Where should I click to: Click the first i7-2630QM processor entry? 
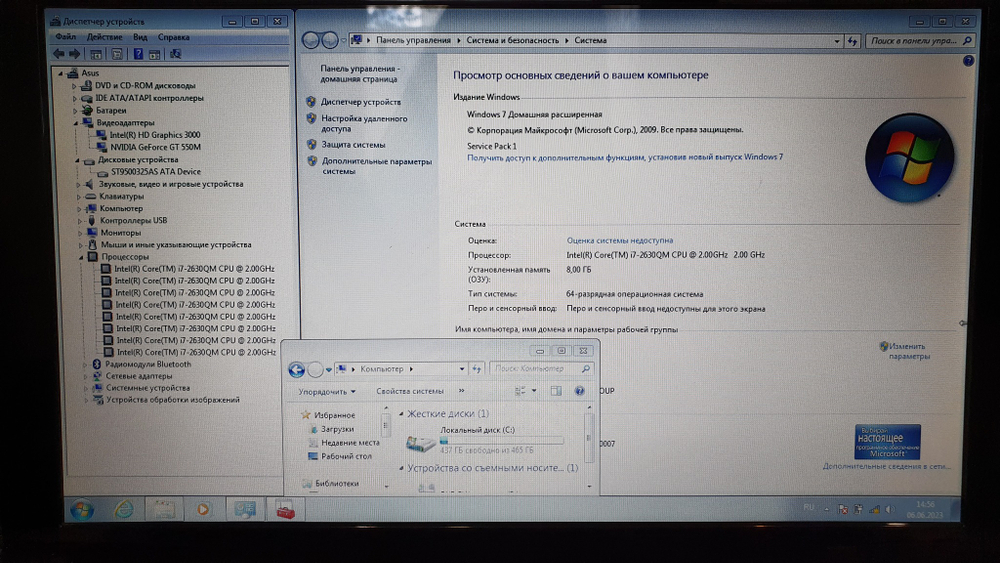point(195,268)
